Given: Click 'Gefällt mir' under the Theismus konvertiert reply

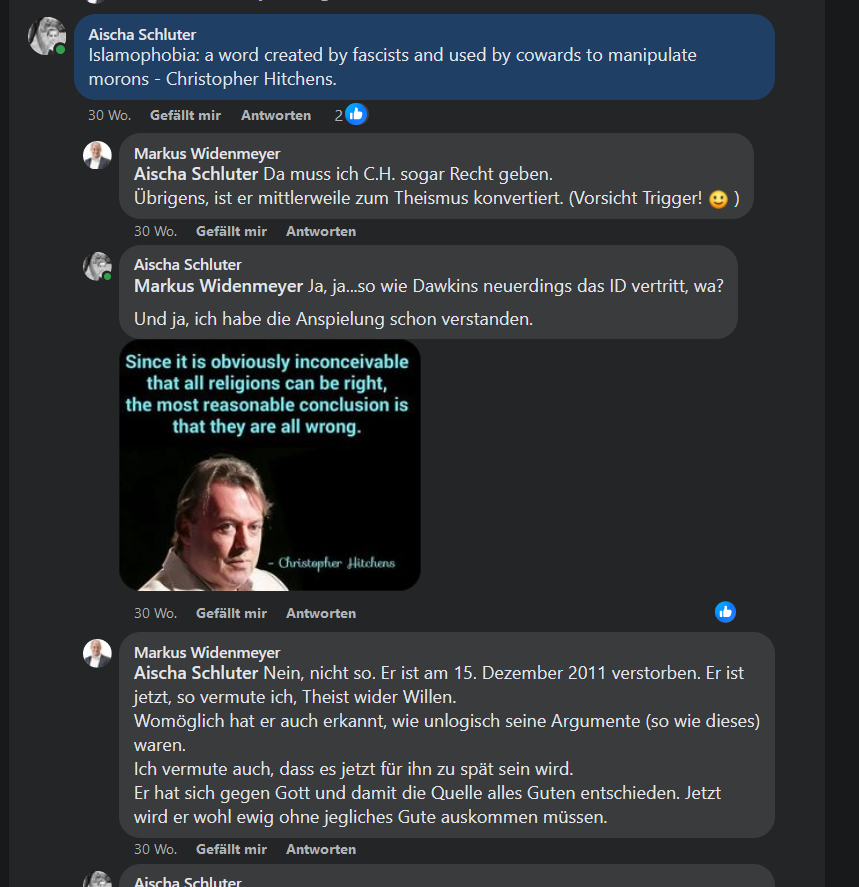Looking at the screenshot, I should click(231, 231).
